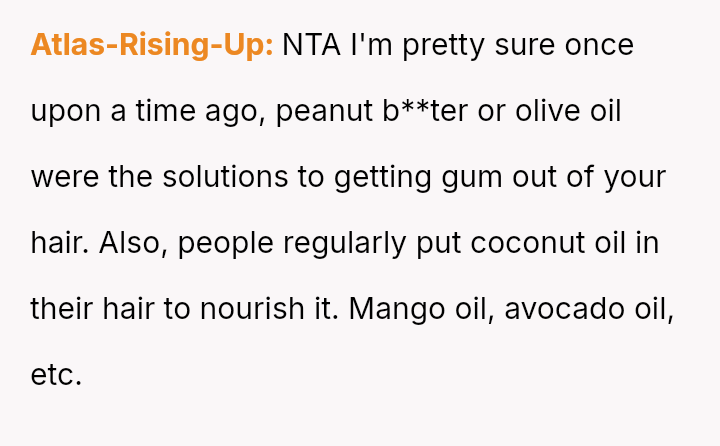Click the word "etc." on the last line
Screen dimensions: 720x446
click(56, 375)
